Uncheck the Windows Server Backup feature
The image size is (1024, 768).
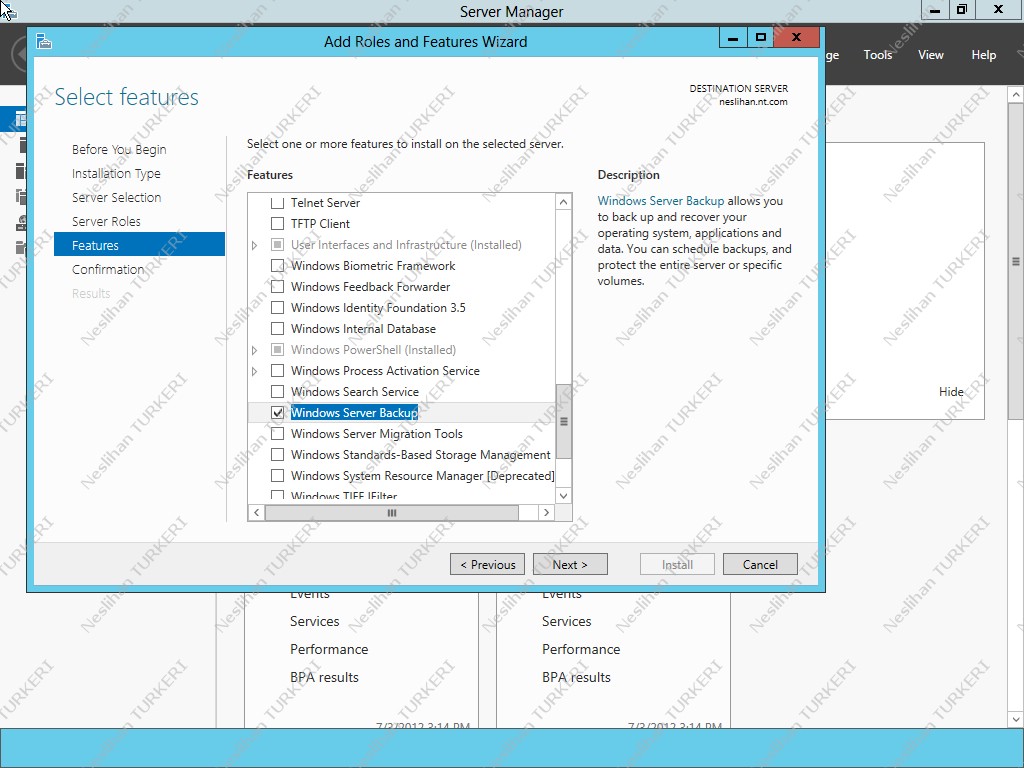click(277, 412)
